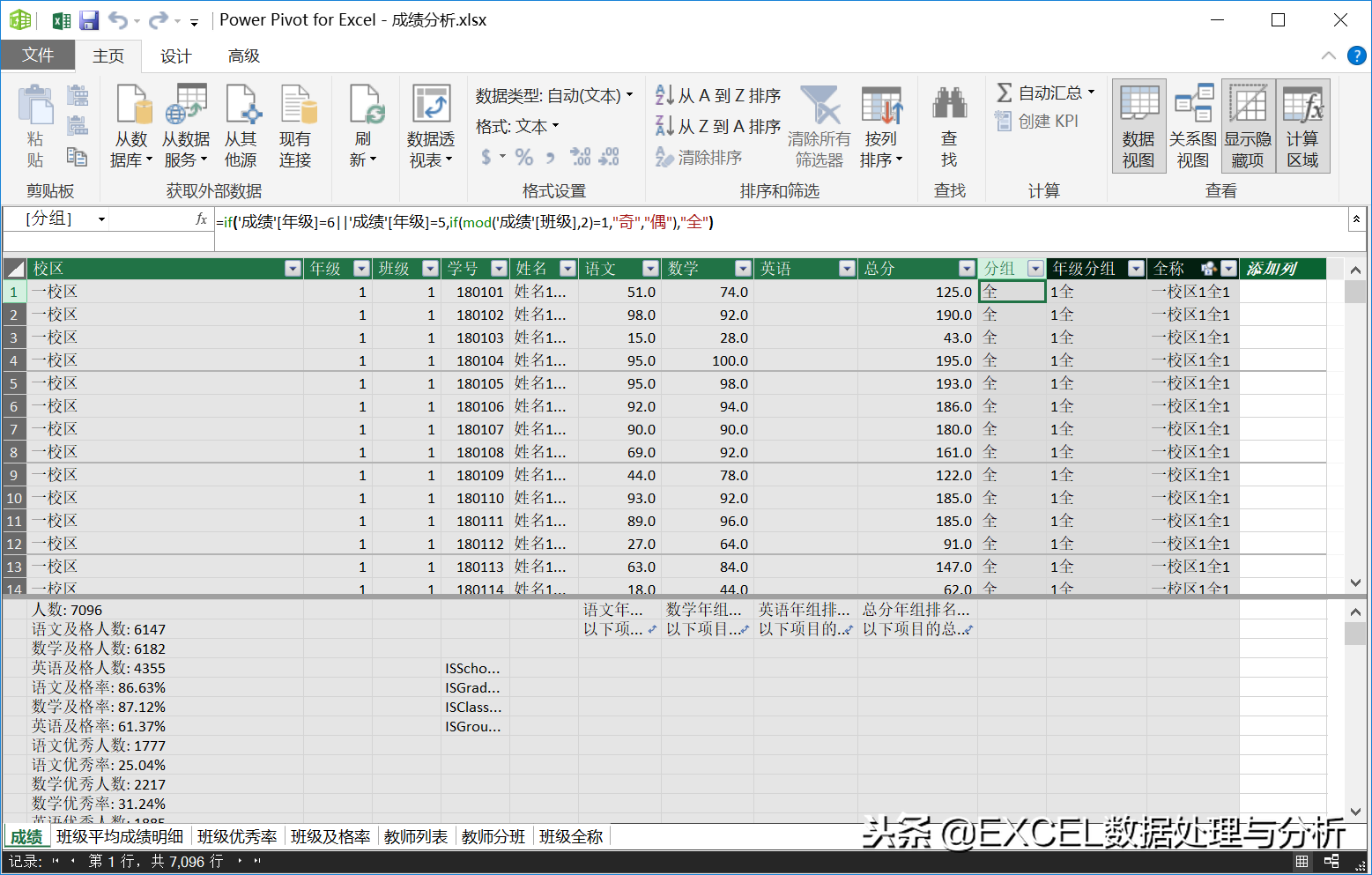The image size is (1372, 875).
Task: Select row header 9
Action: (x=15, y=475)
